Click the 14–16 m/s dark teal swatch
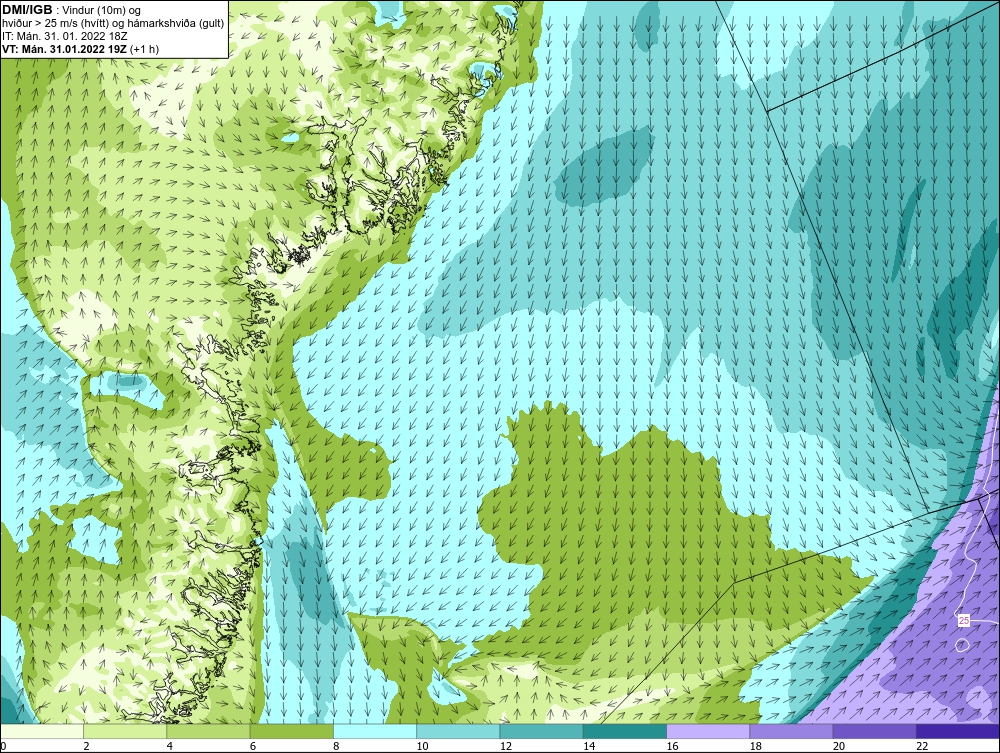This screenshot has height=753, width=1000. coord(625,731)
